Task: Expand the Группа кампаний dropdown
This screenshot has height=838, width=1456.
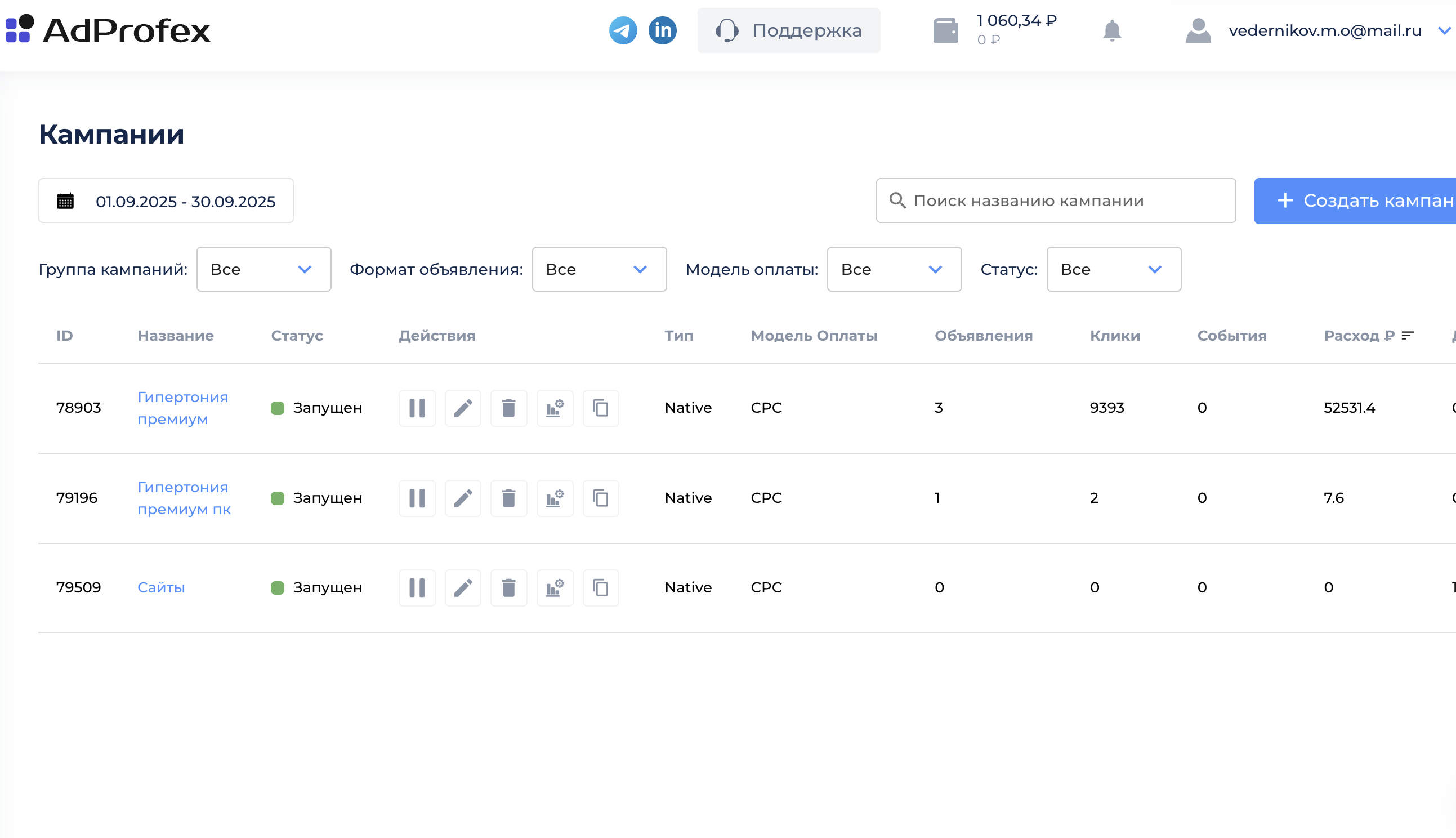Action: (x=264, y=269)
